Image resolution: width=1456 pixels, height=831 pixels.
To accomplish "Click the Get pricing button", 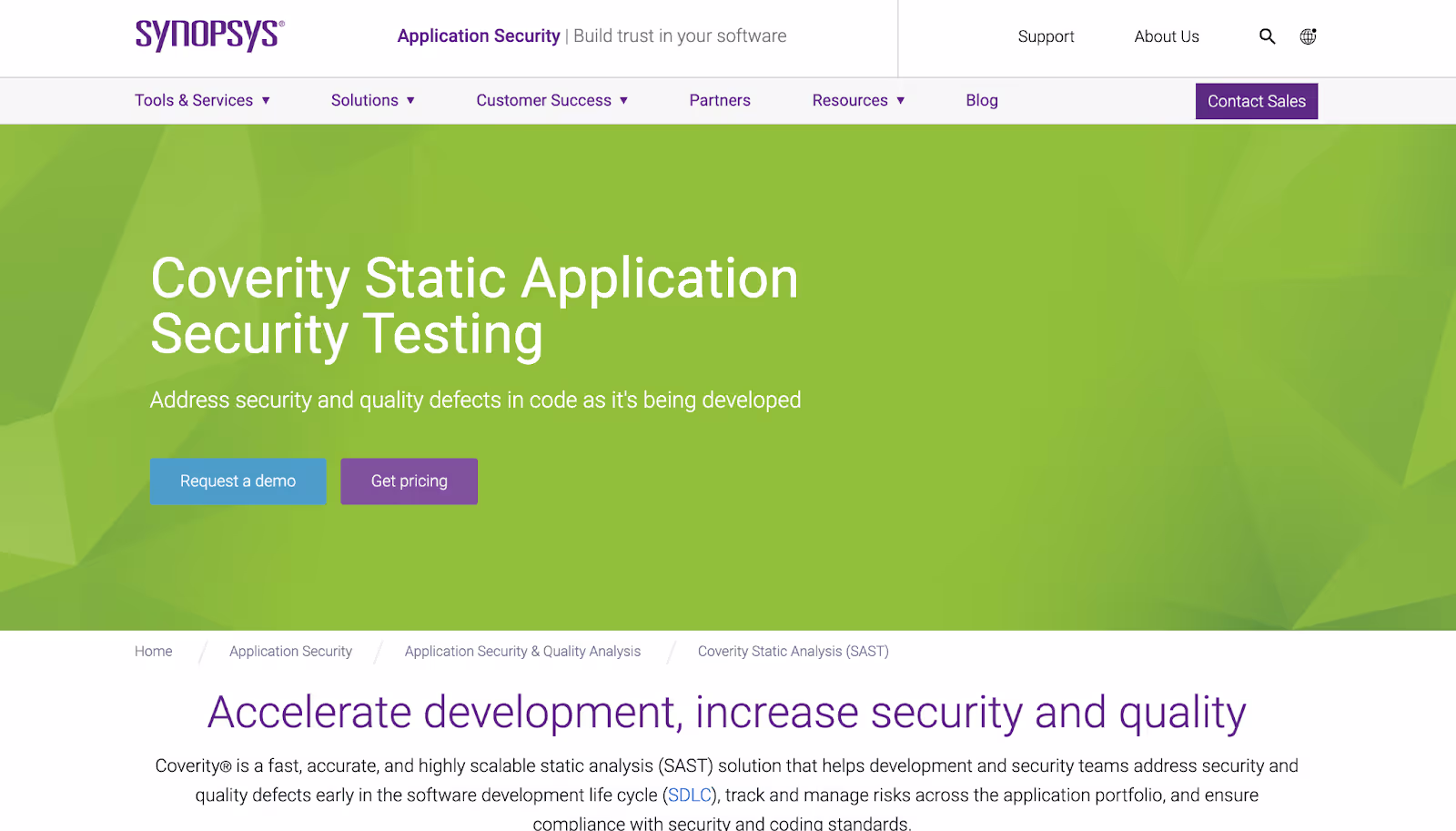I will (409, 481).
